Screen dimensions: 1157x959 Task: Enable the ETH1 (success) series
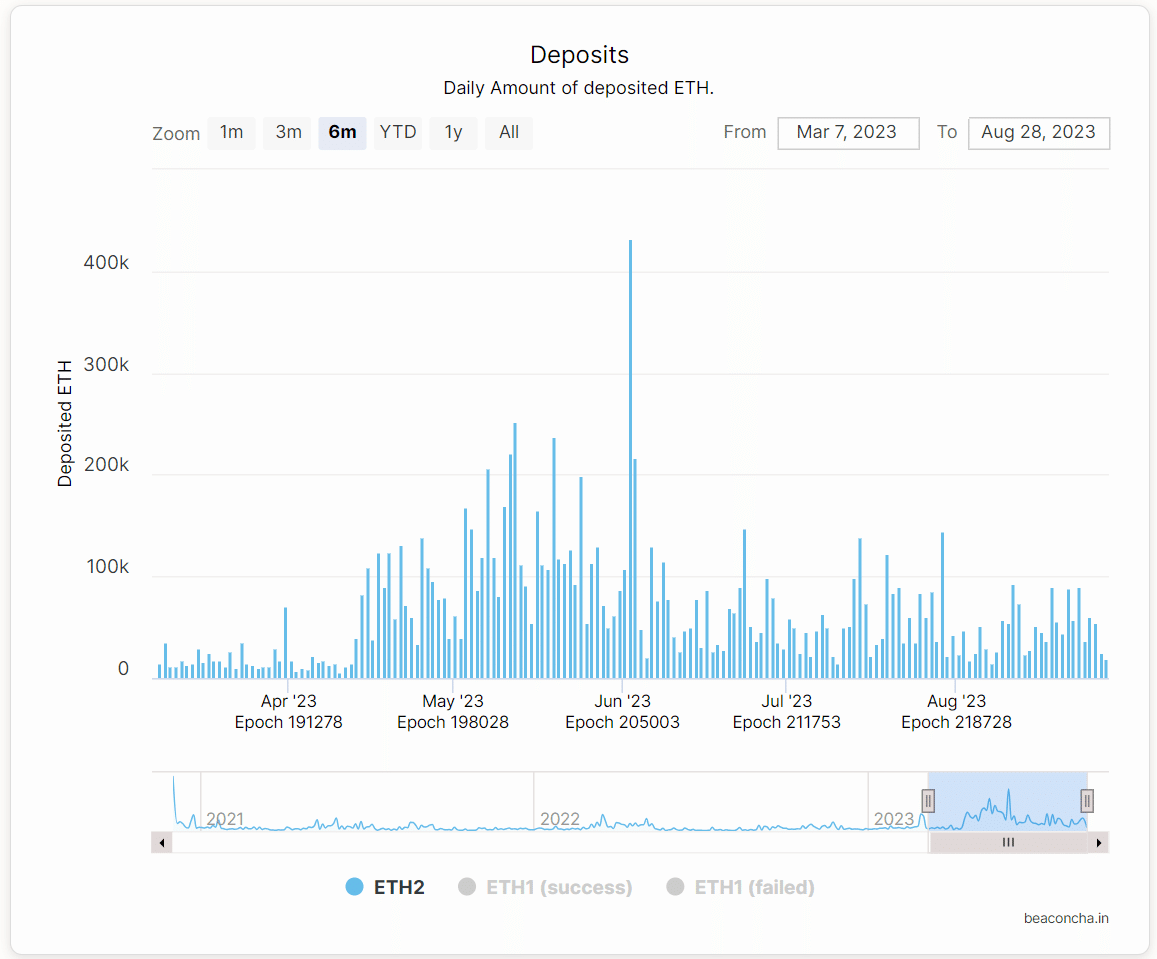pyautogui.click(x=544, y=886)
